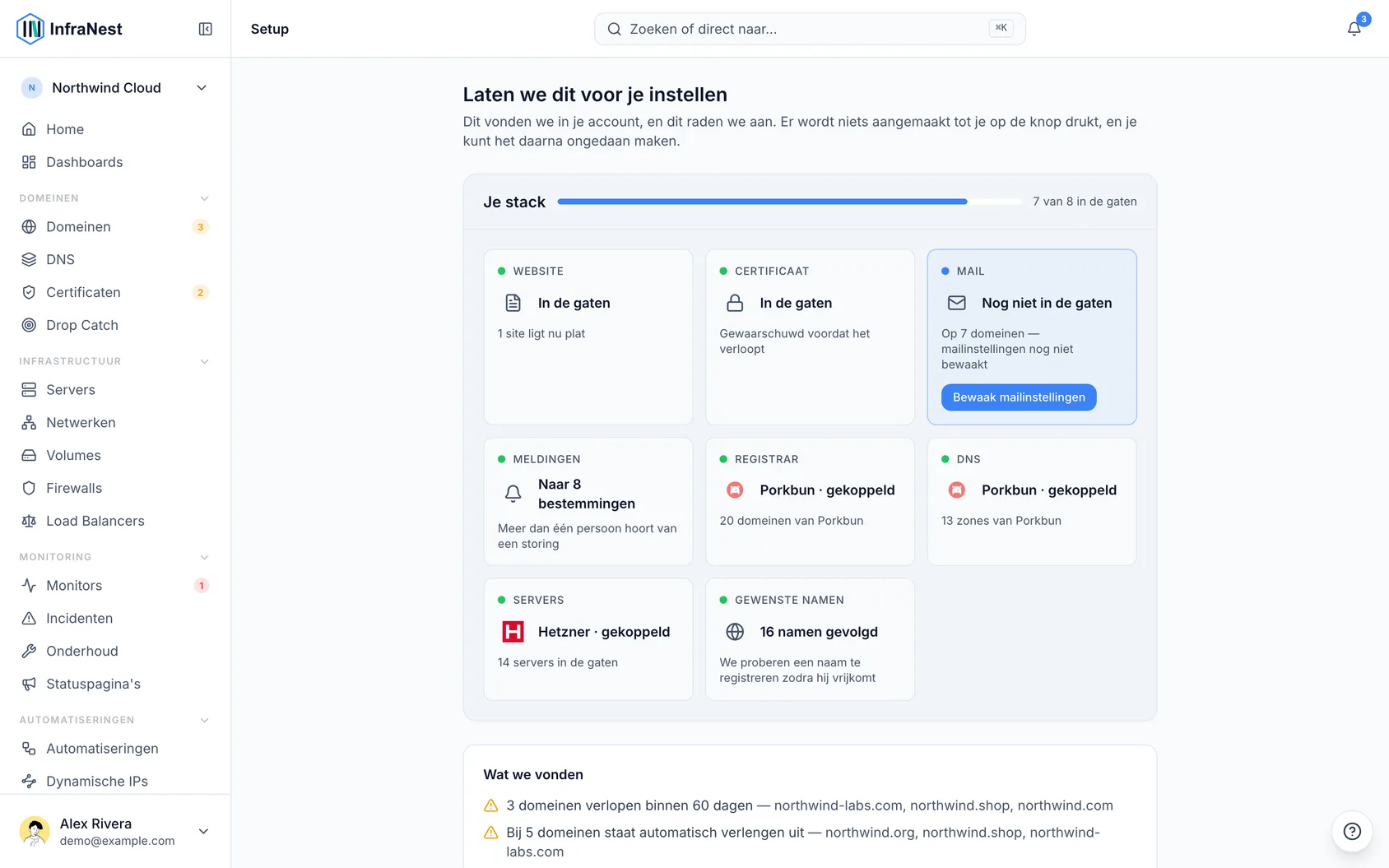Open the Gewenste namen card
Screen dimensions: 1389x868
tap(810, 639)
